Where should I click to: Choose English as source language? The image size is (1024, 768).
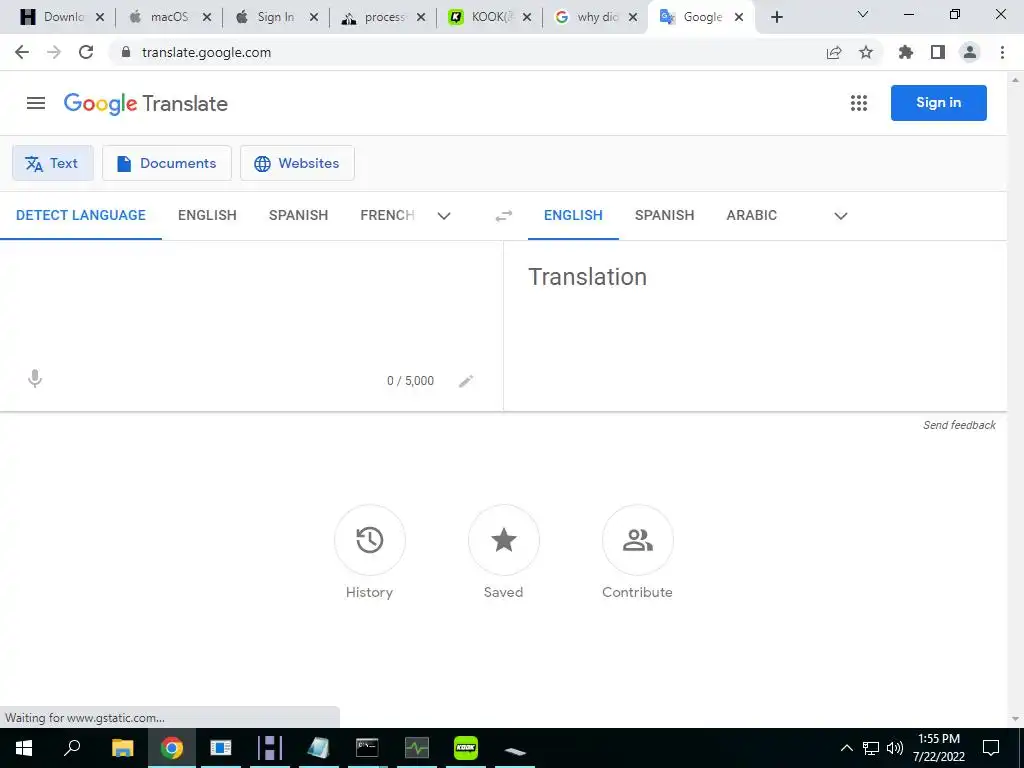click(x=207, y=216)
